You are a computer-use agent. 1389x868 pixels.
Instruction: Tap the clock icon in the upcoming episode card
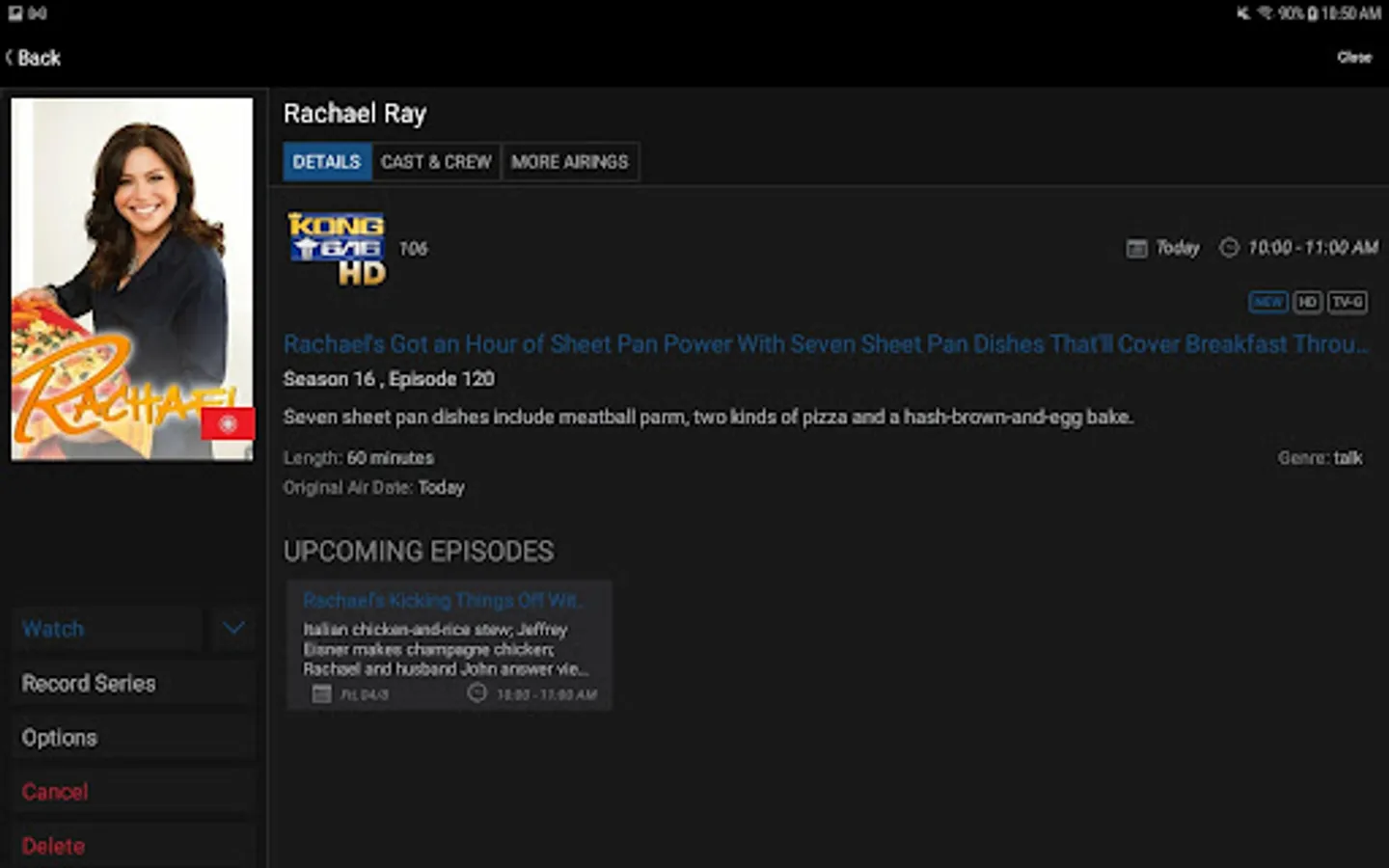[477, 692]
